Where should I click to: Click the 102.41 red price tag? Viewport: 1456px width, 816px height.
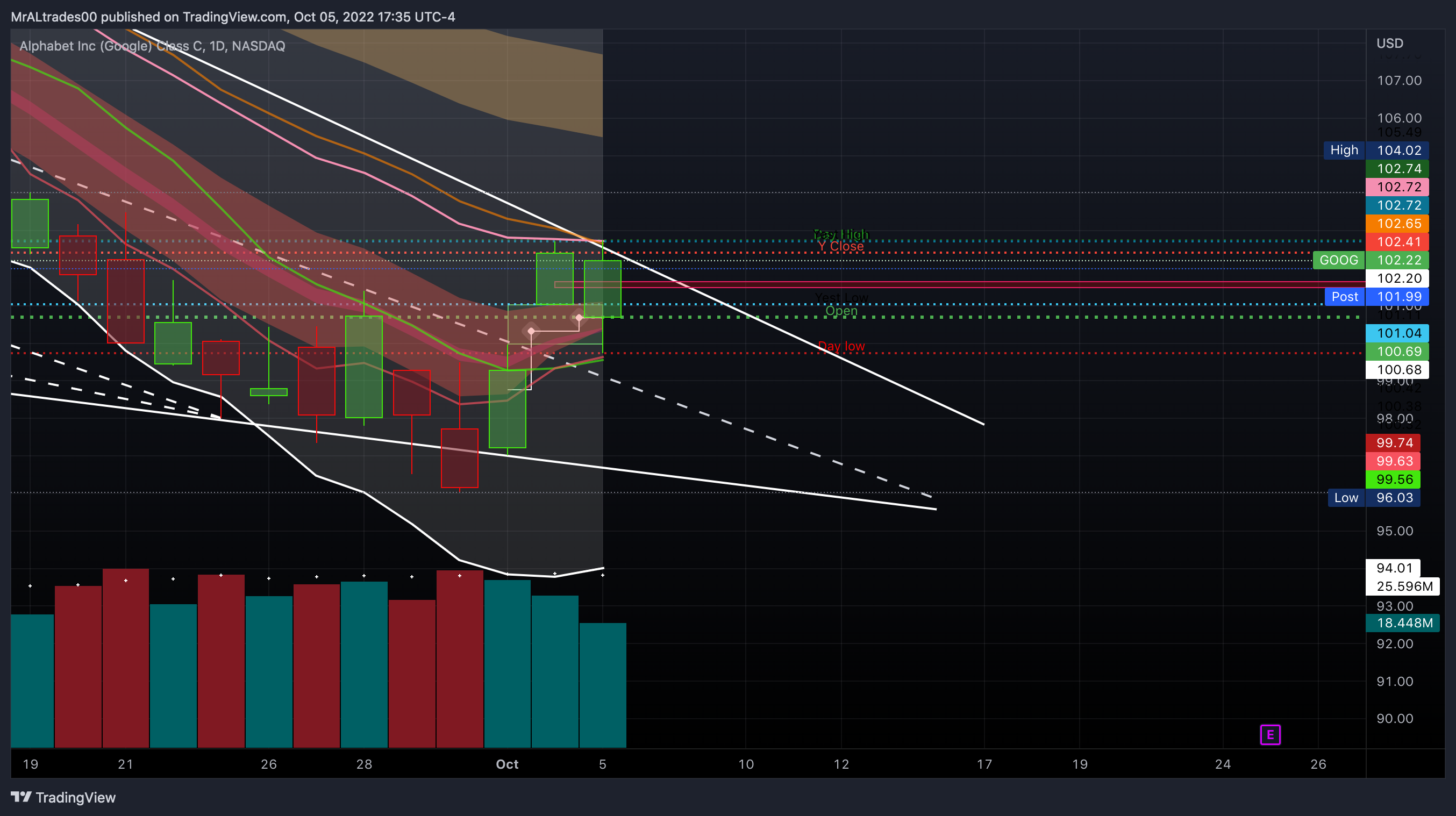pos(1397,242)
